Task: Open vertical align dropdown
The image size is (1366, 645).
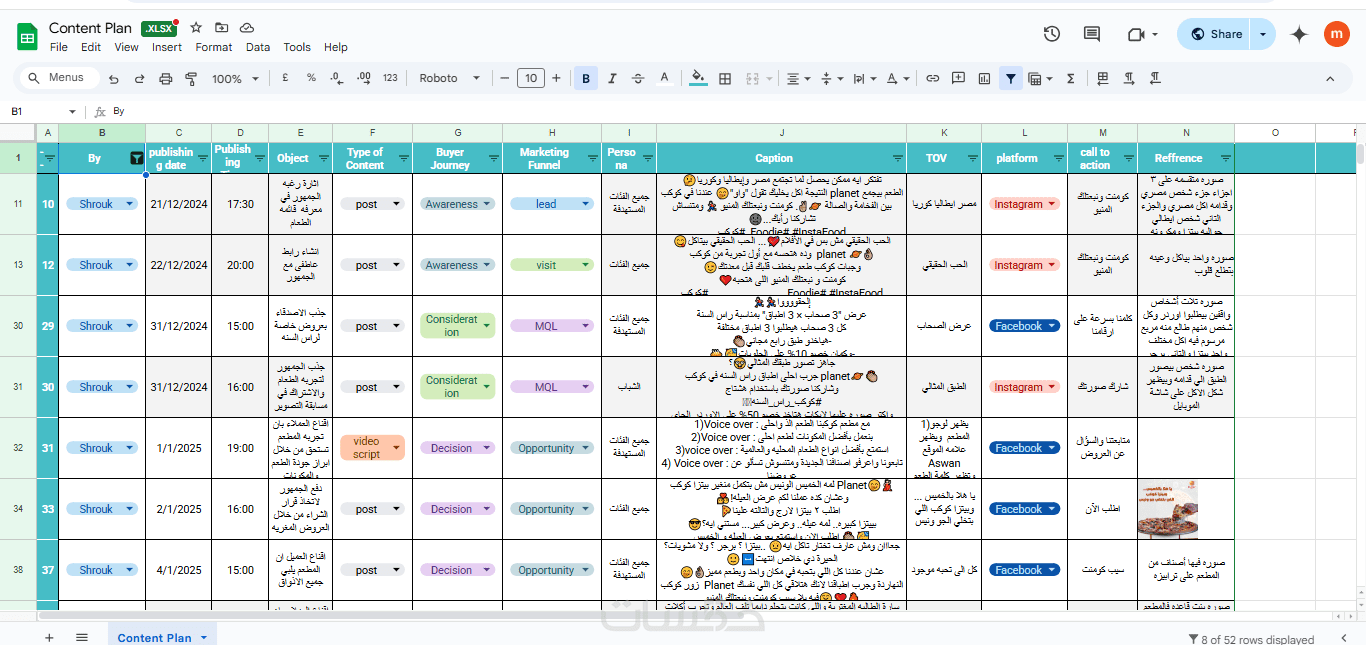Action: click(830, 78)
